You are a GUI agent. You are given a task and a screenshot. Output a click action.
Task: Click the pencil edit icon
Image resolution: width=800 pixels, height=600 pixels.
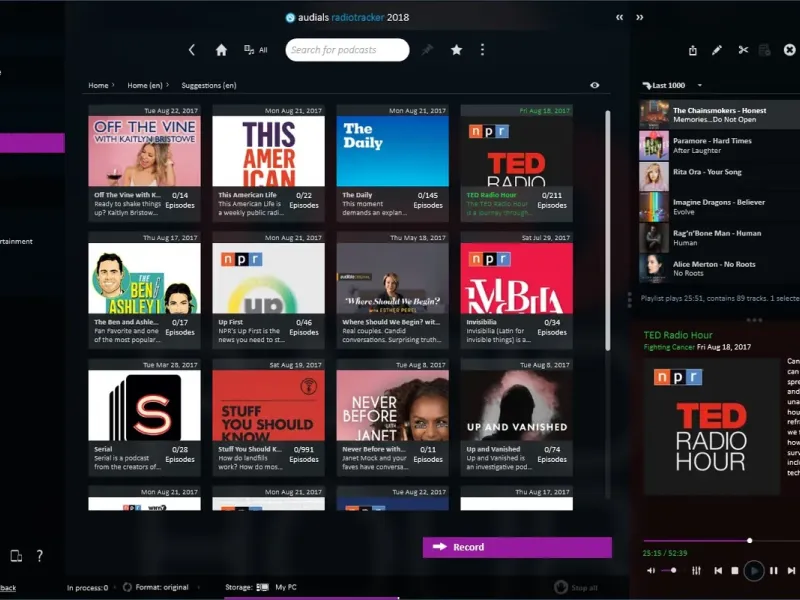(x=717, y=50)
